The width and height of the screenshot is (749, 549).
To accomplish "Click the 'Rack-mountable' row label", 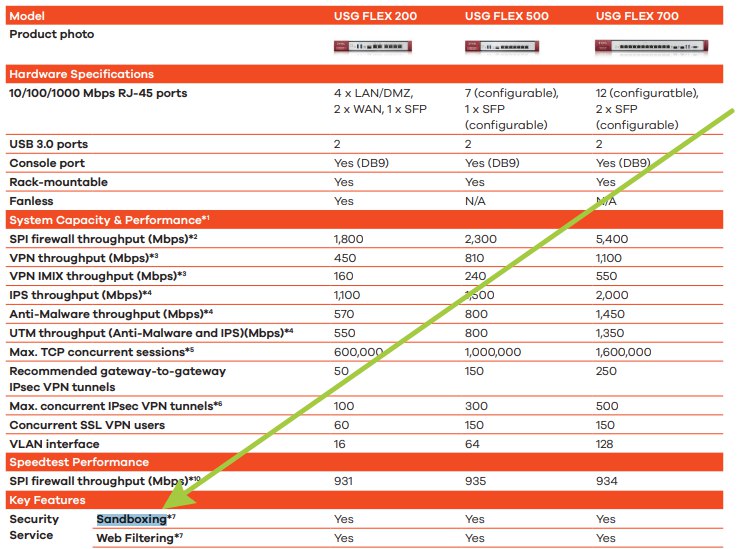I will 58,182.
